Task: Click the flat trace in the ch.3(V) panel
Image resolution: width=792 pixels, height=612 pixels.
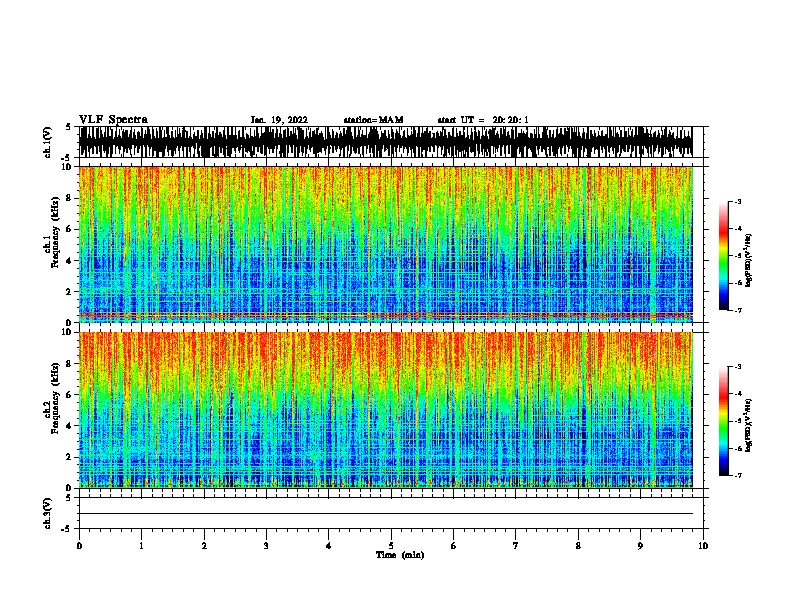Action: click(x=385, y=513)
